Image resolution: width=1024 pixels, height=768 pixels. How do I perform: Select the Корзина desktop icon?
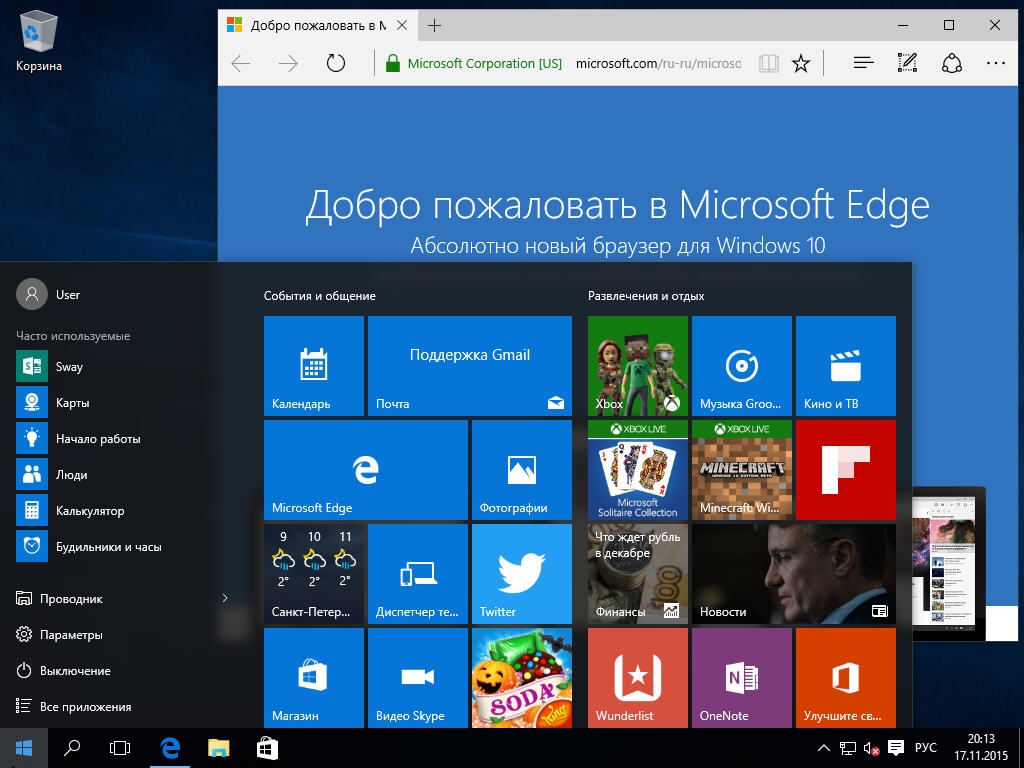tap(39, 40)
